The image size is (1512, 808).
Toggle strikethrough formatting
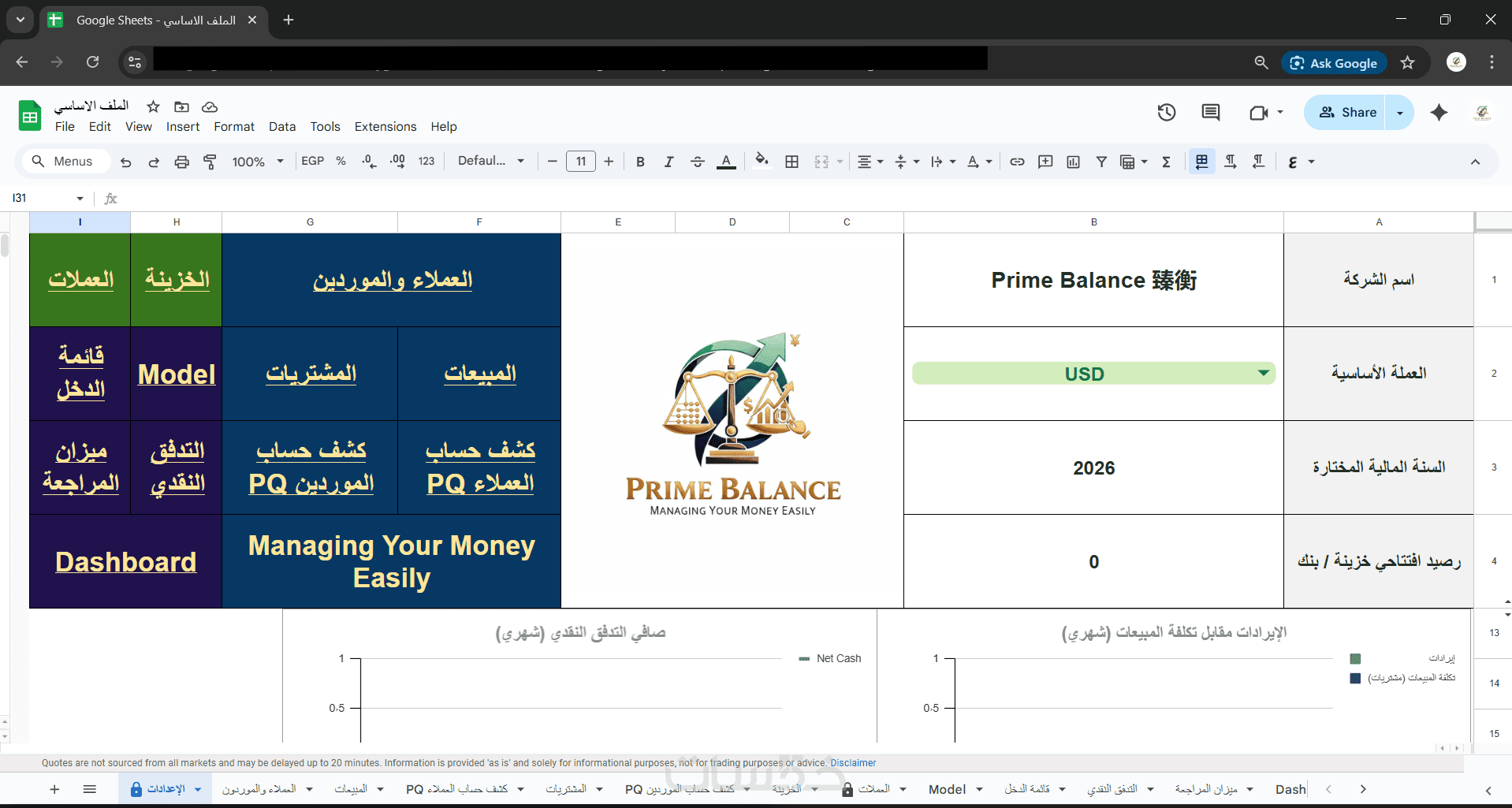[697, 162]
